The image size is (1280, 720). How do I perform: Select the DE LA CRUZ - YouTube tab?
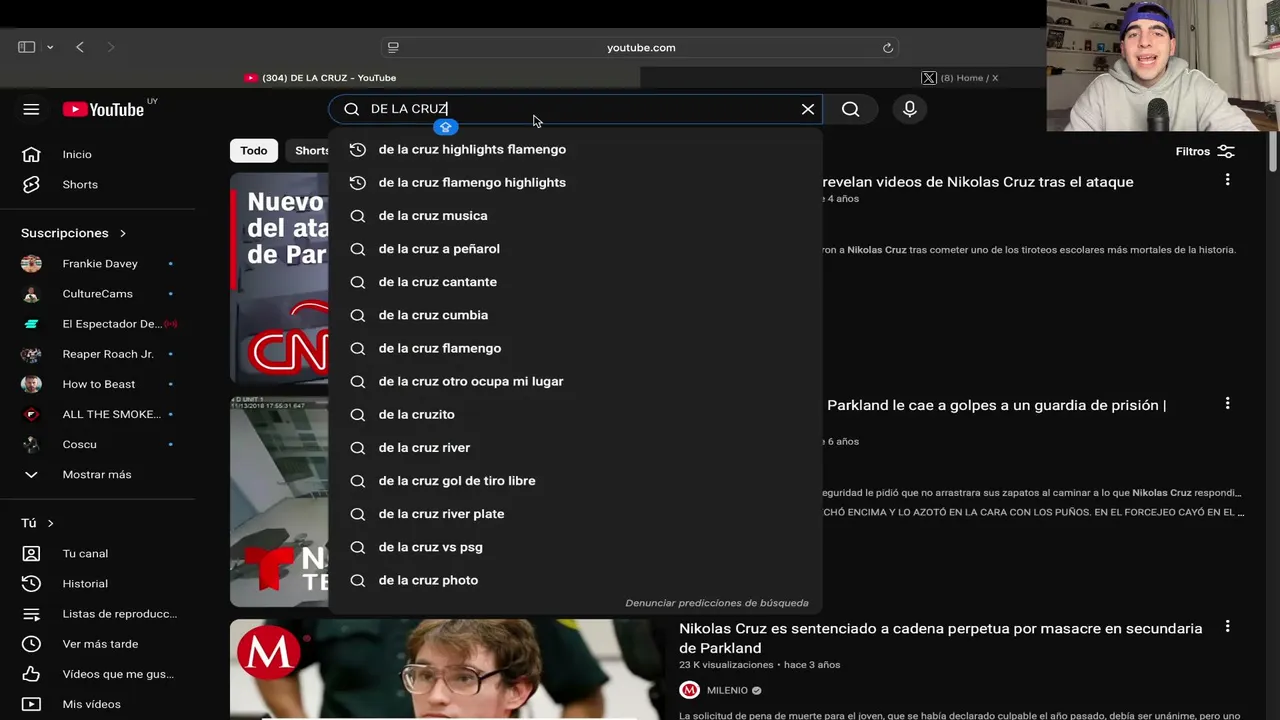[320, 78]
